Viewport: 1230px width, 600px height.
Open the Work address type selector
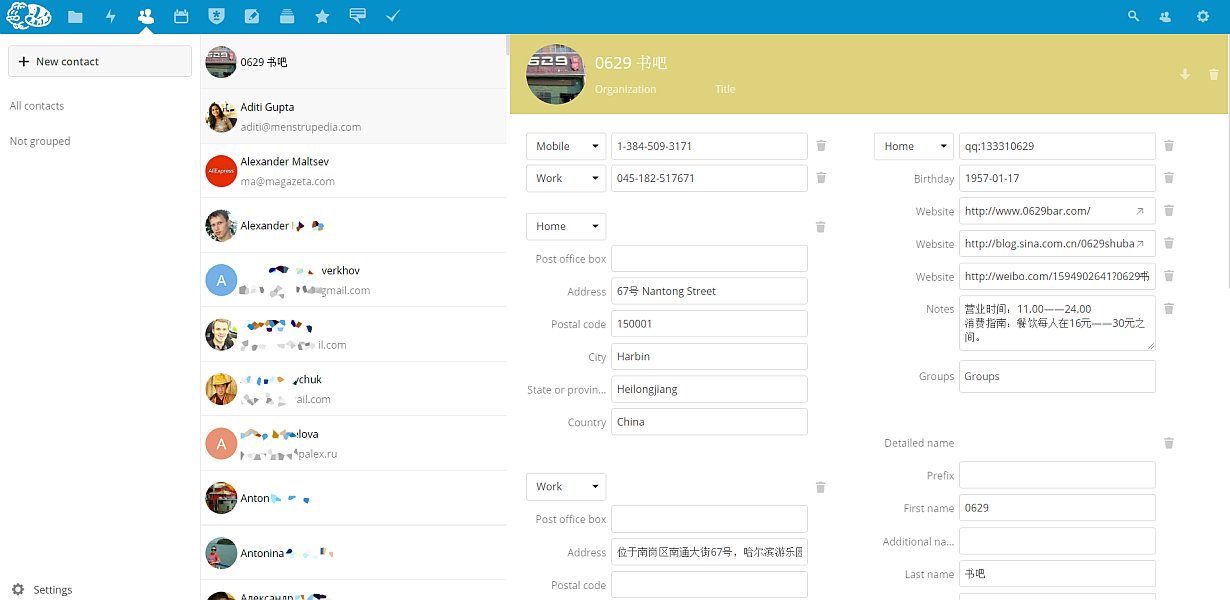tap(565, 486)
